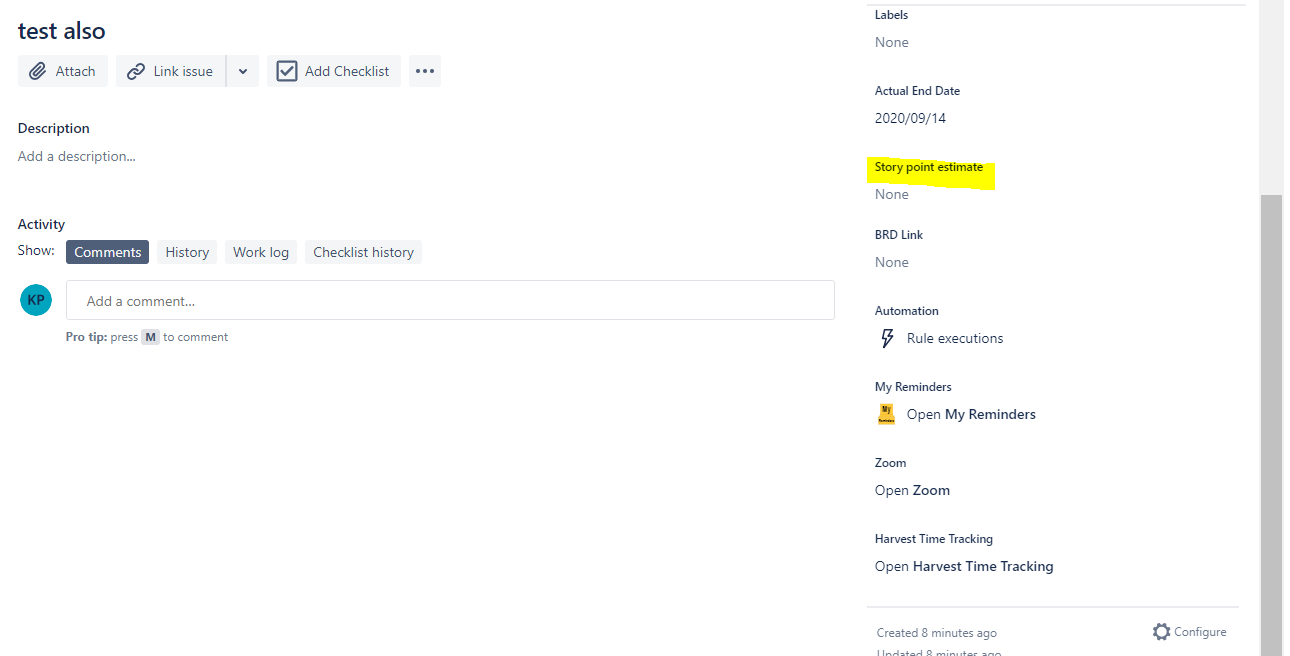Open Zoom from the side panel

tap(912, 490)
